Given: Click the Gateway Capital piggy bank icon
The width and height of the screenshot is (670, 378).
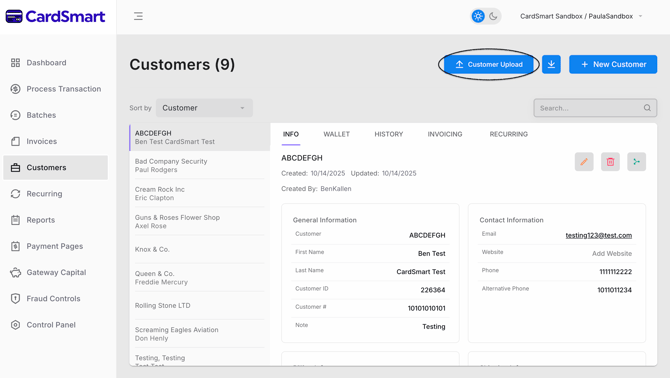Looking at the screenshot, I should pyautogui.click(x=15, y=273).
